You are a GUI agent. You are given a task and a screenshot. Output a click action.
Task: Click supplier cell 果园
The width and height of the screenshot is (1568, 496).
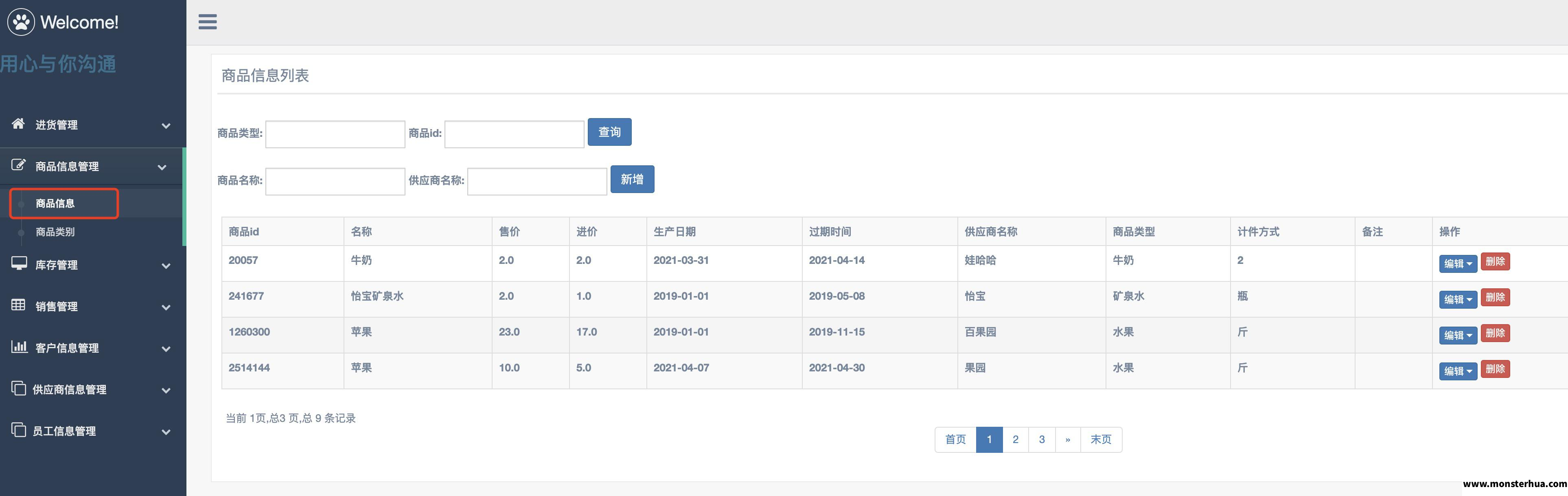(x=975, y=368)
